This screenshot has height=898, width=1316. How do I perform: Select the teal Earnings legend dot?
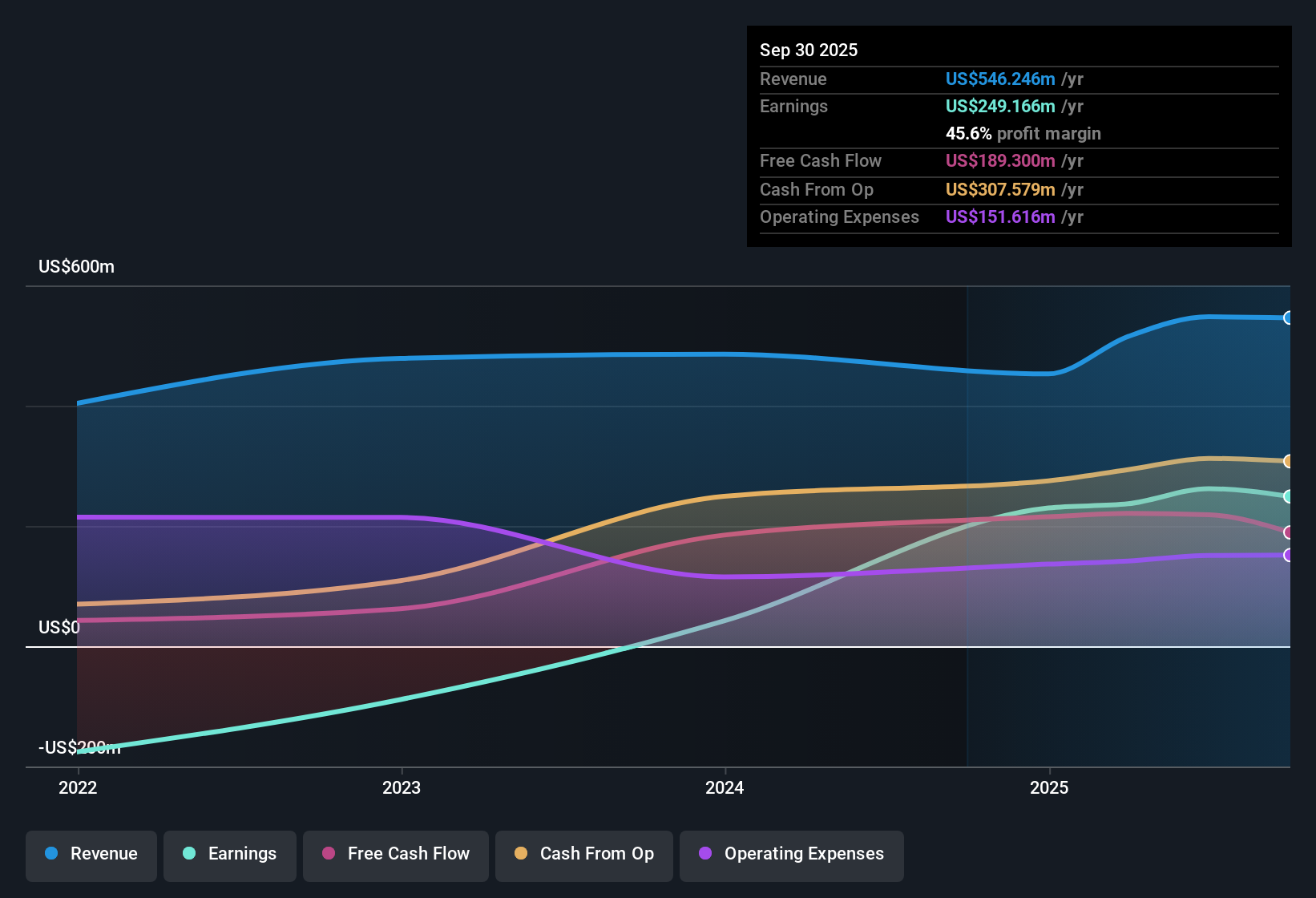click(189, 854)
